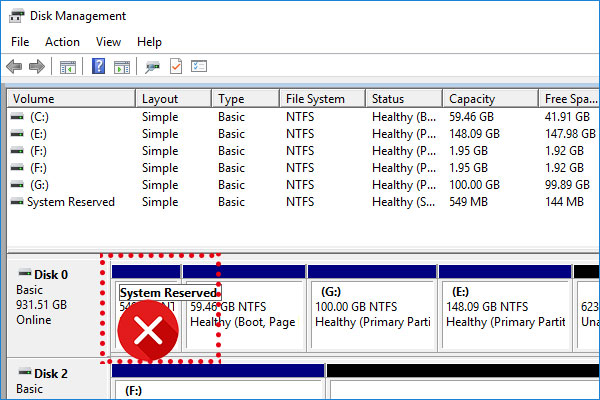Select the Disk 2 label in graphical view
The width and height of the screenshot is (600, 400).
click(x=51, y=373)
